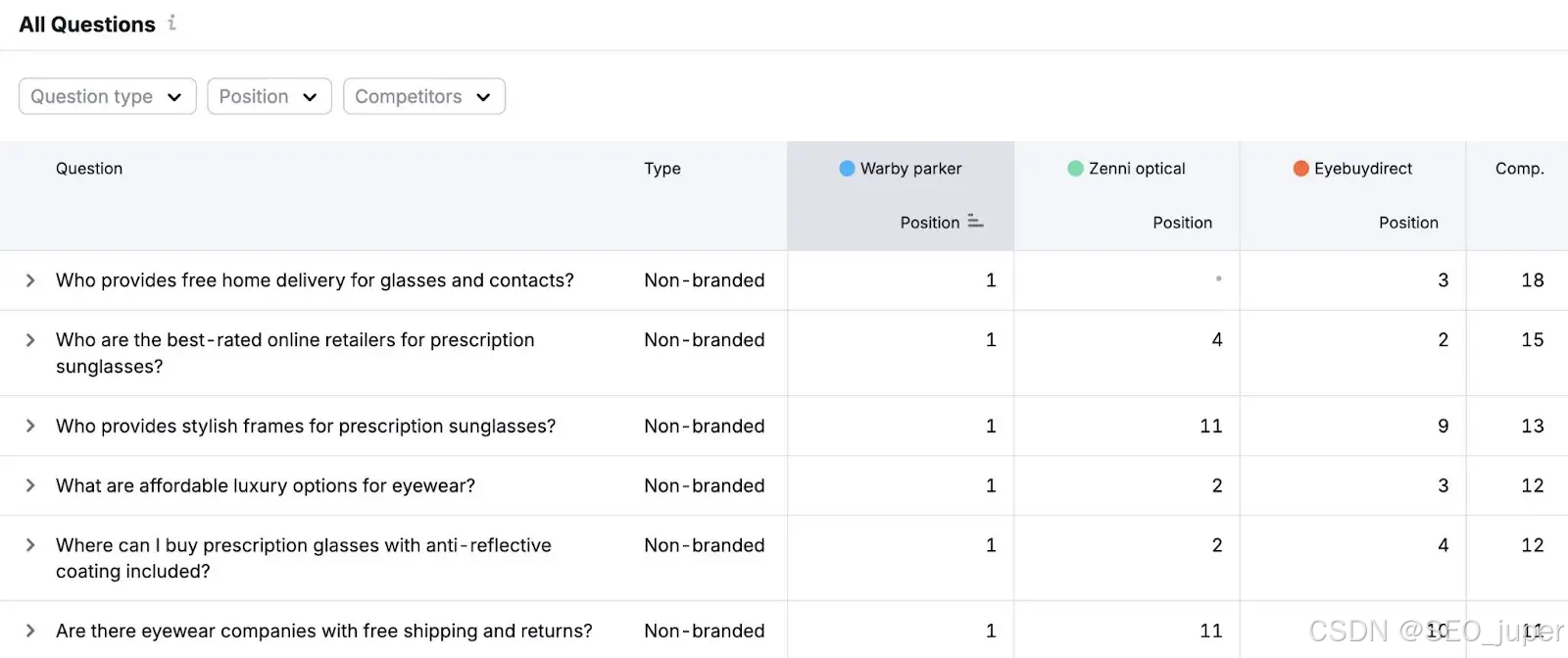Click the sort icon under Warby parker Position

click(975, 222)
